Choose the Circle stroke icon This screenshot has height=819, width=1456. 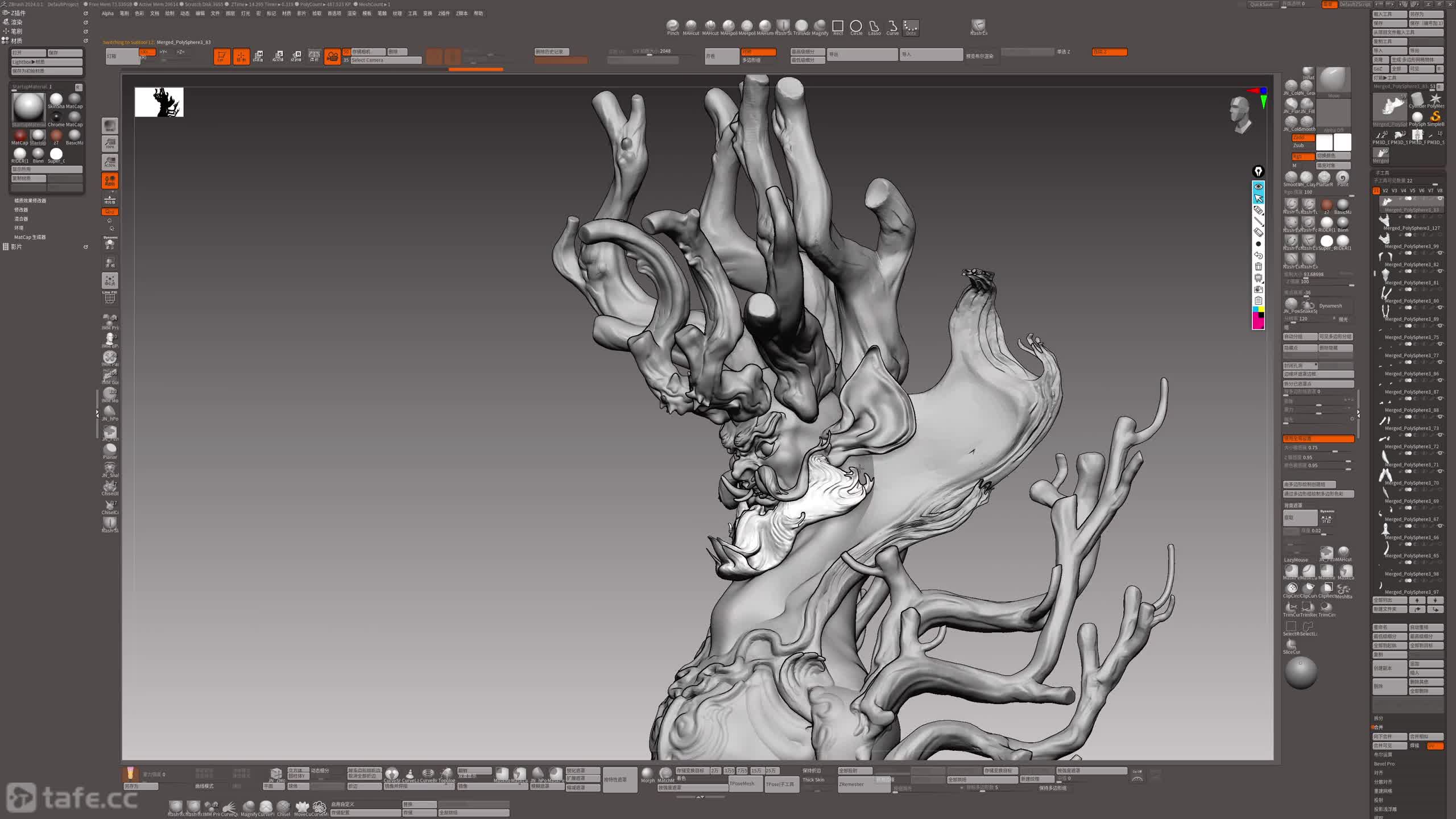coord(856,26)
